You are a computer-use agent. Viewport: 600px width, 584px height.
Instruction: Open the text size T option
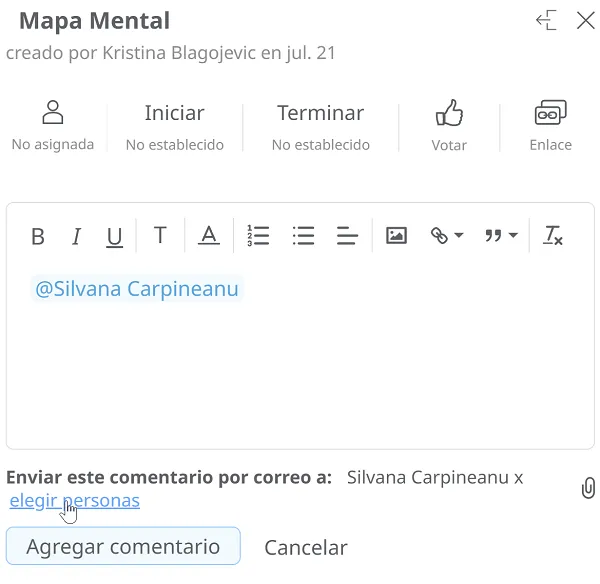[x=160, y=235]
